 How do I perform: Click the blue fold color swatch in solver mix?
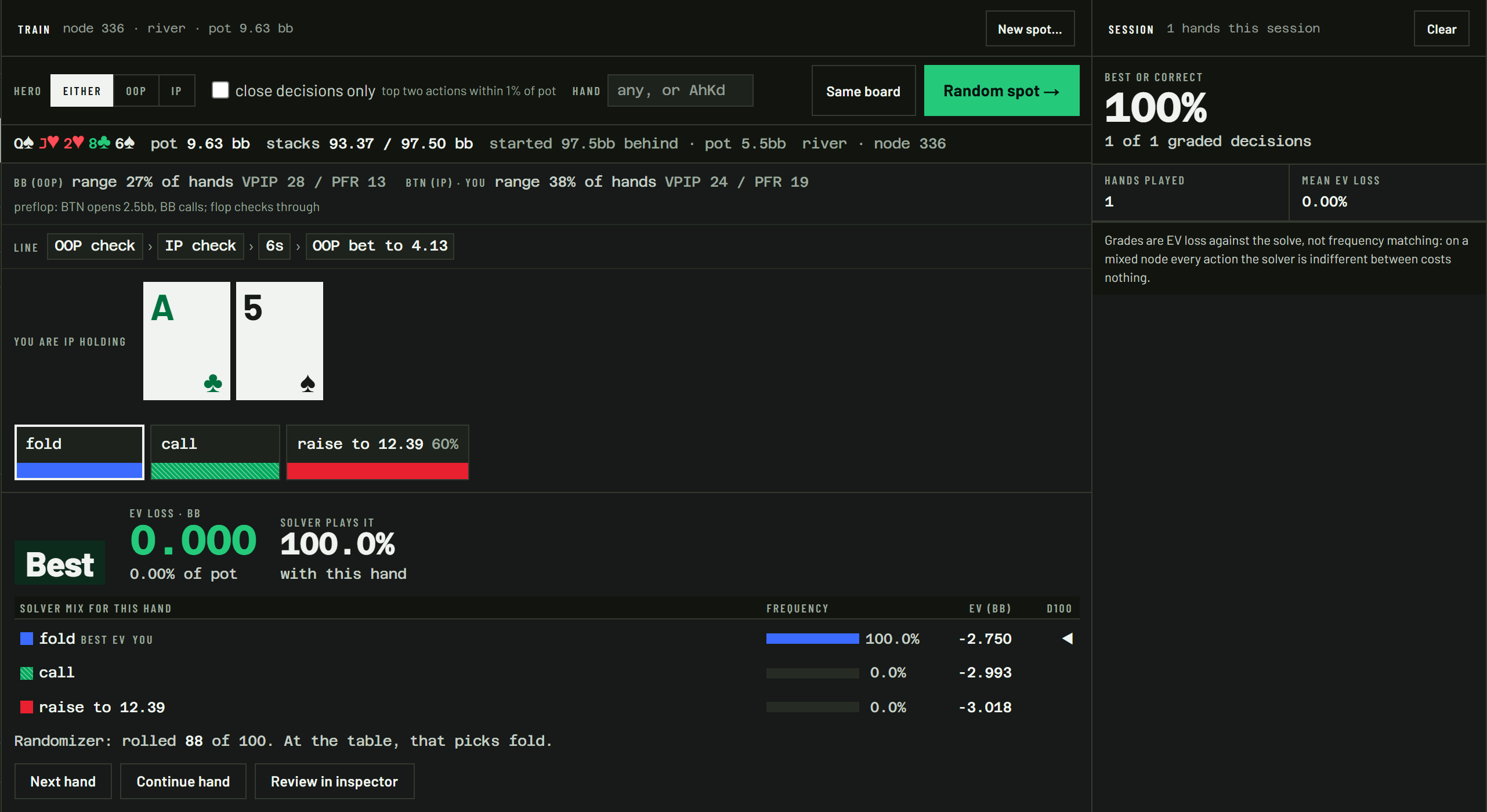point(27,639)
